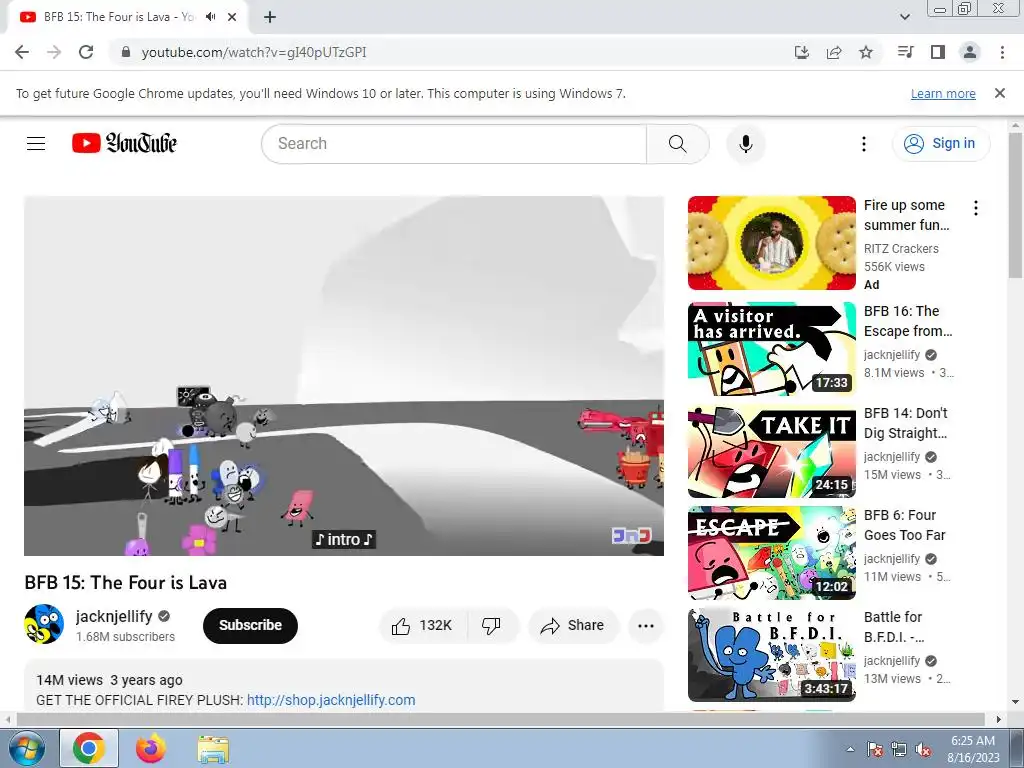Open Fire up some summer fun title
Viewport: 1024px width, 768px height.
[906, 215]
